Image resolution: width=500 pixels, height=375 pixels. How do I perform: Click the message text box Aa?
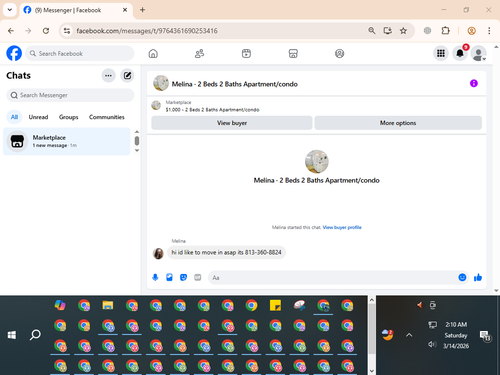coord(332,278)
